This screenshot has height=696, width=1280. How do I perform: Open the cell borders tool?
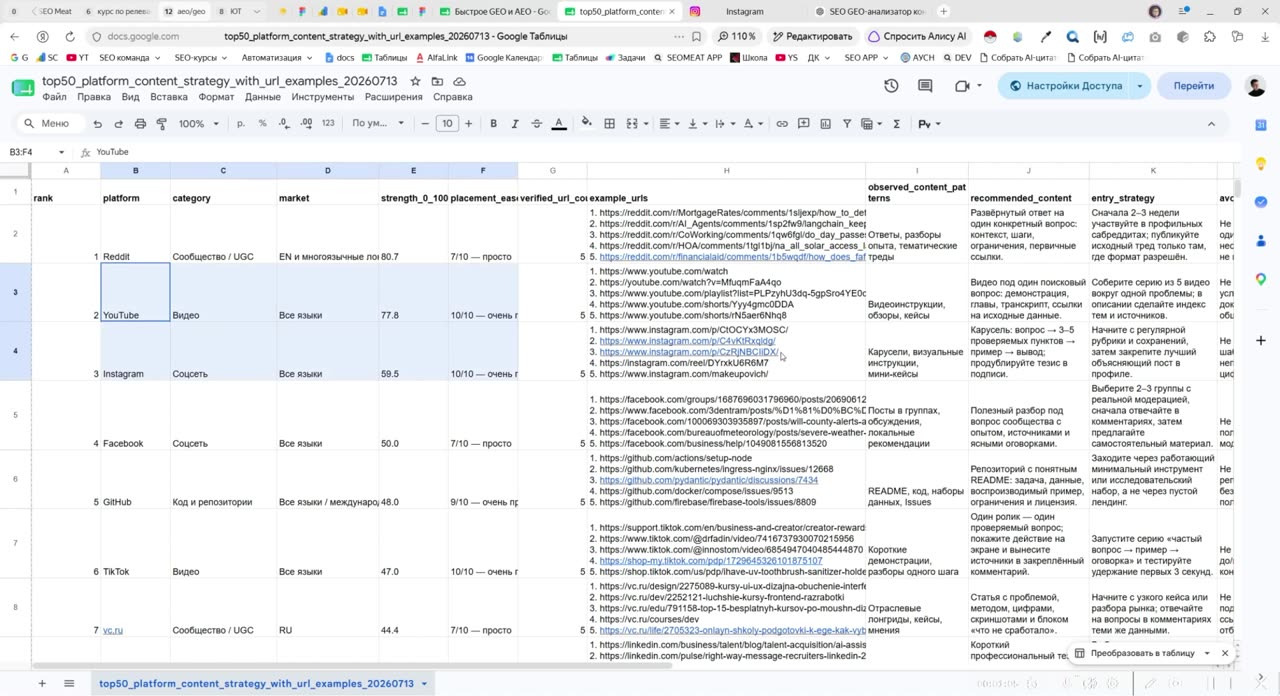608,124
